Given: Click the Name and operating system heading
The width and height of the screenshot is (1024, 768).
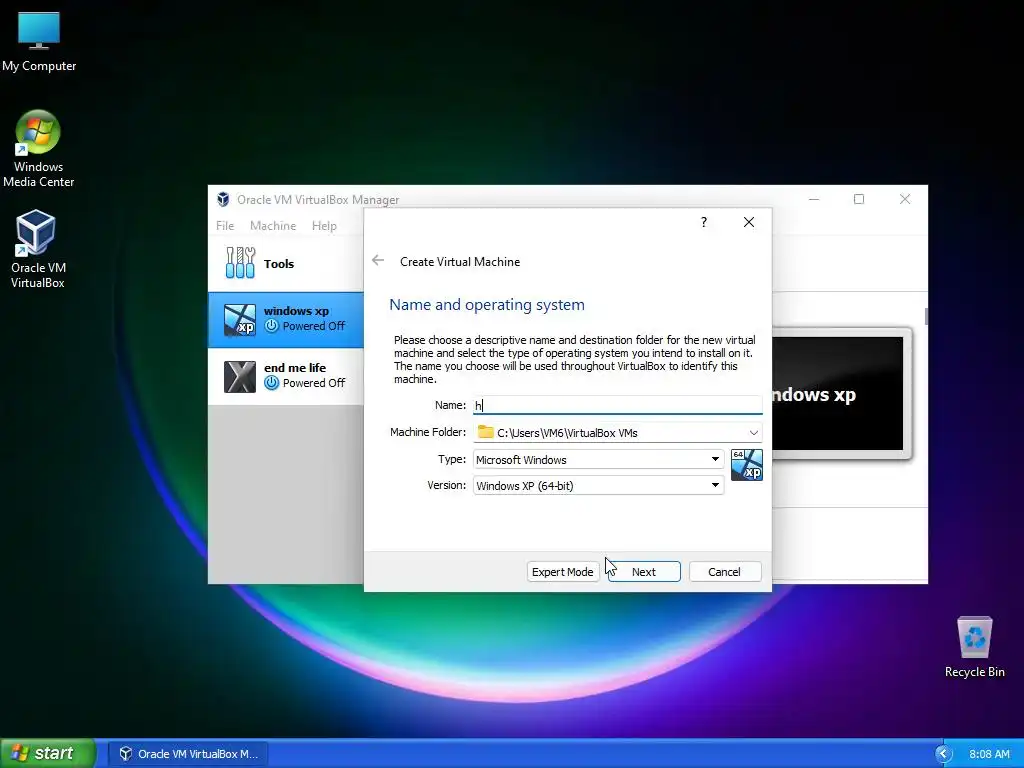Looking at the screenshot, I should pos(487,304).
